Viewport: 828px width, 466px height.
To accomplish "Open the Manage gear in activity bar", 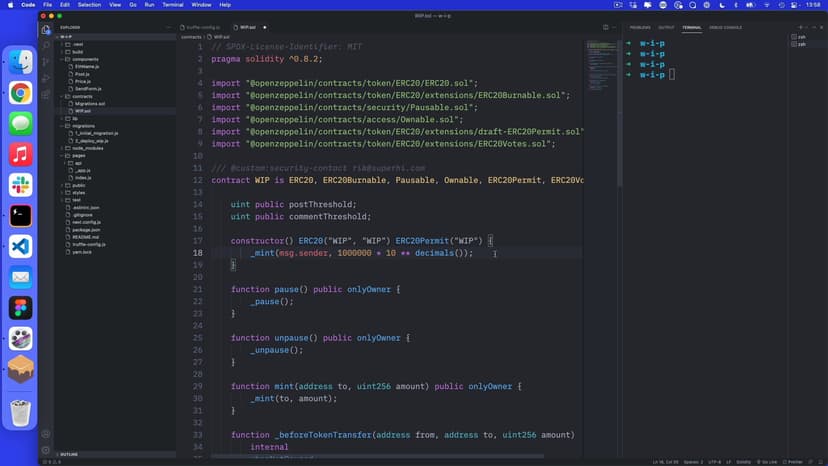I will pos(46,434).
